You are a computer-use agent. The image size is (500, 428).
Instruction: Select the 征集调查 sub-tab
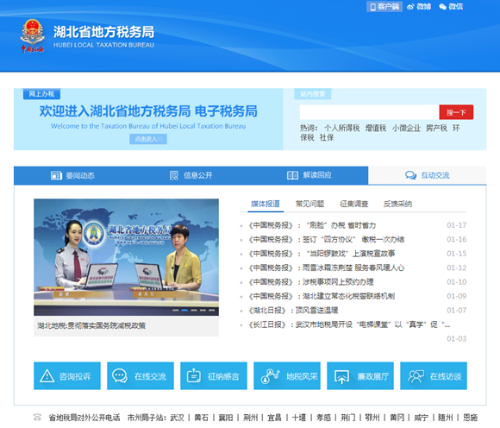click(354, 204)
